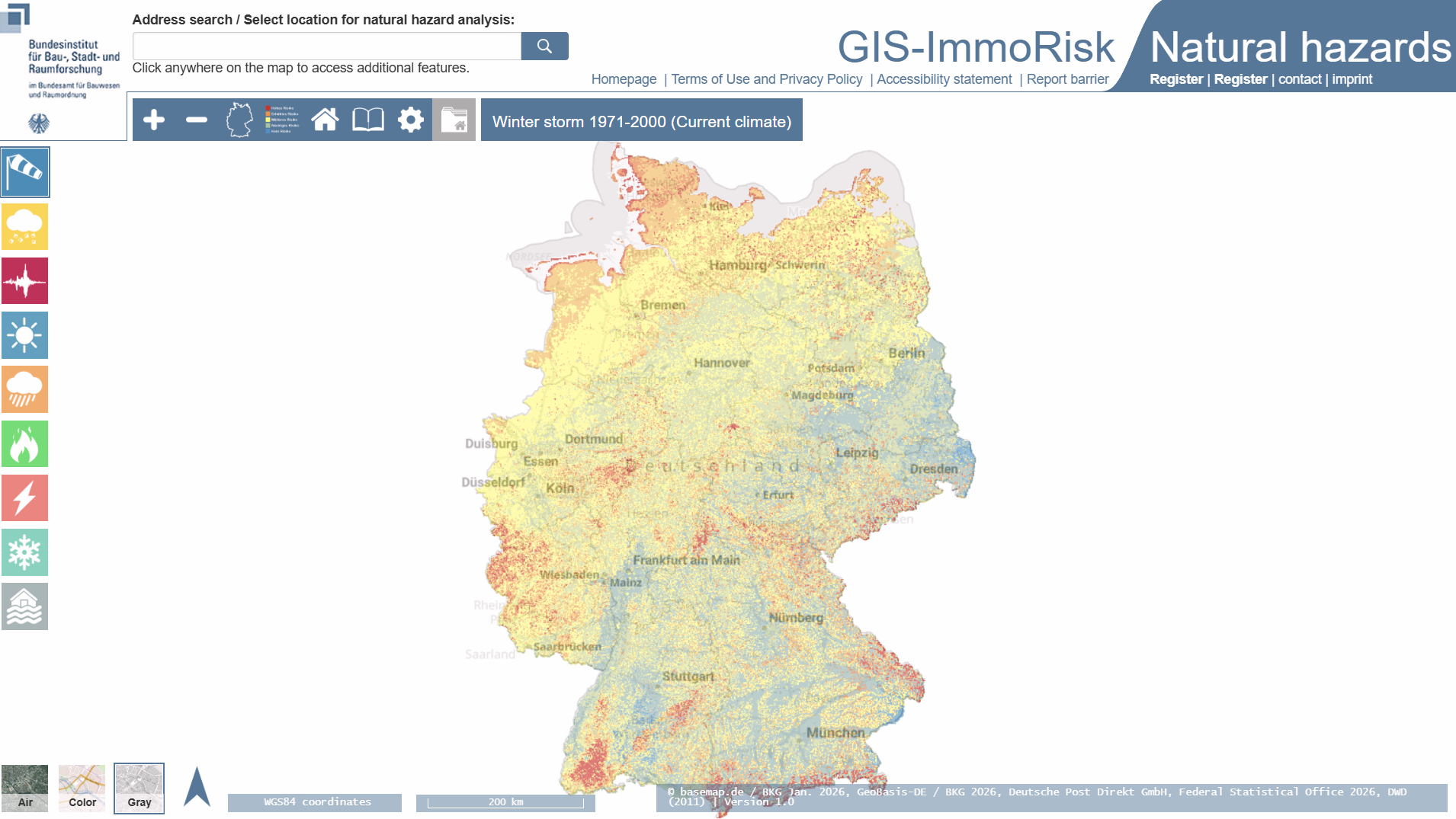
Task: Open the Winter storm 1971-2000 scenario selector
Action: click(640, 120)
